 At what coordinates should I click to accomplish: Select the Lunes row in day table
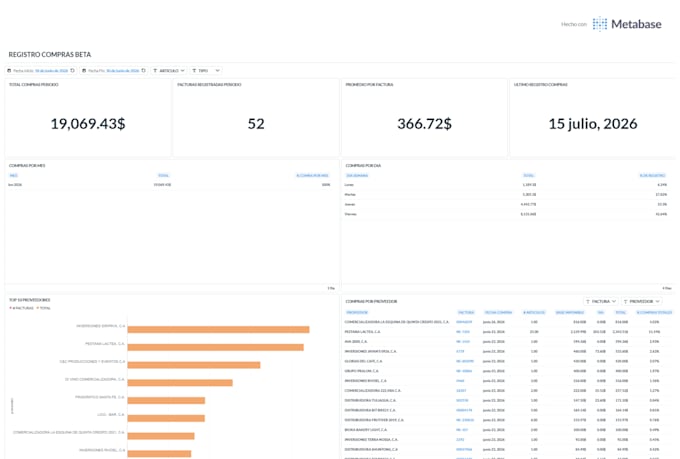click(x=506, y=185)
